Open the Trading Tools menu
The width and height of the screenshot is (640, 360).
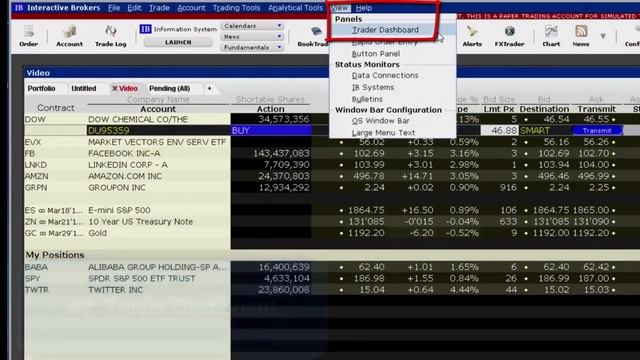click(x=236, y=8)
